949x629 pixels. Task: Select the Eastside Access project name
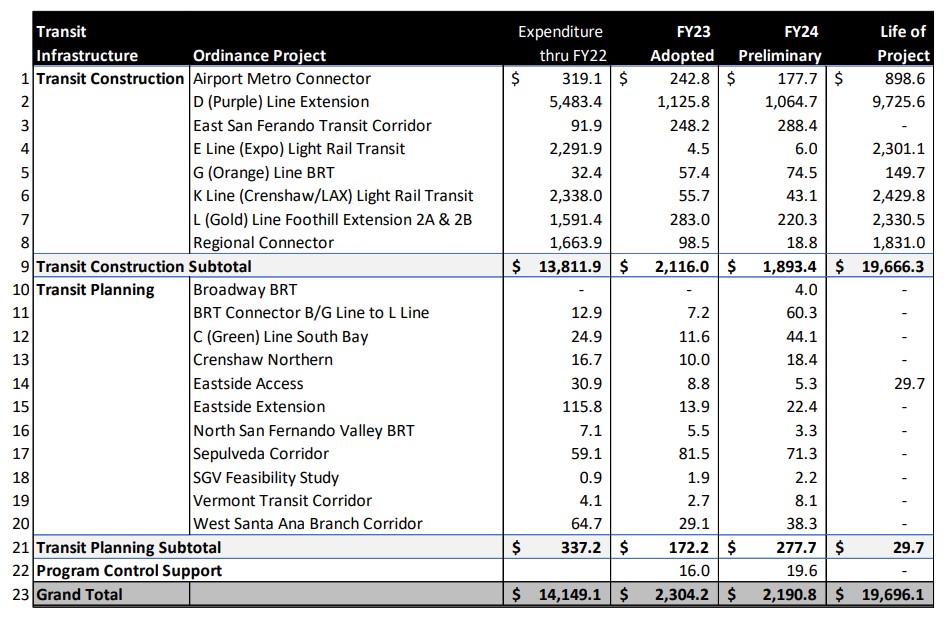(x=248, y=384)
